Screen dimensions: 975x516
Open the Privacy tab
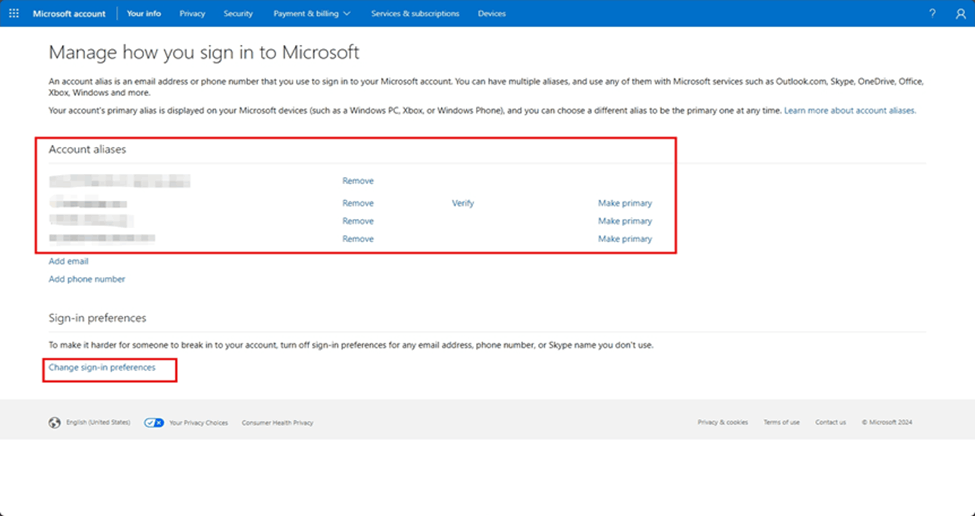192,13
